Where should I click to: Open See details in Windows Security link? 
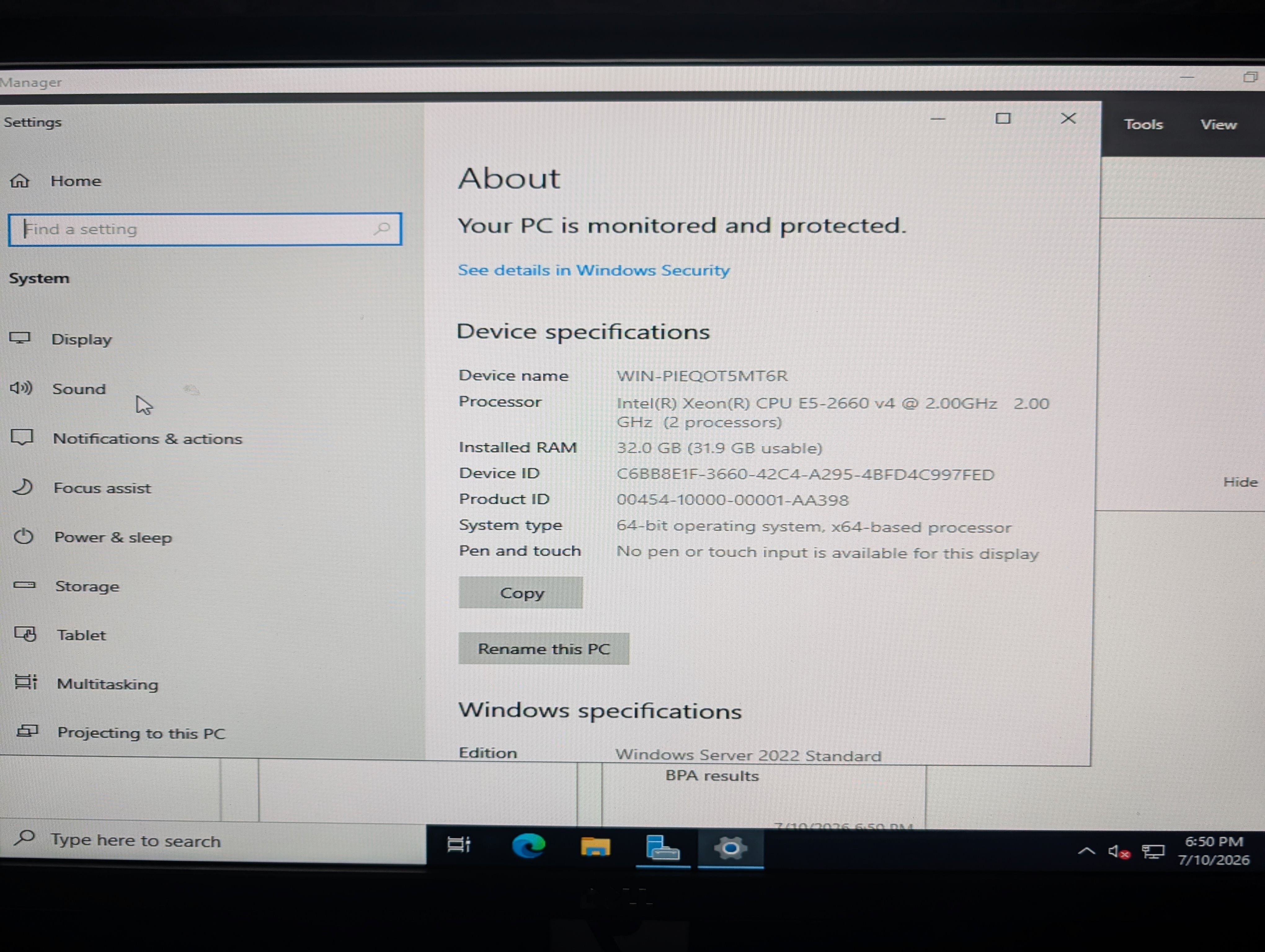(594, 270)
